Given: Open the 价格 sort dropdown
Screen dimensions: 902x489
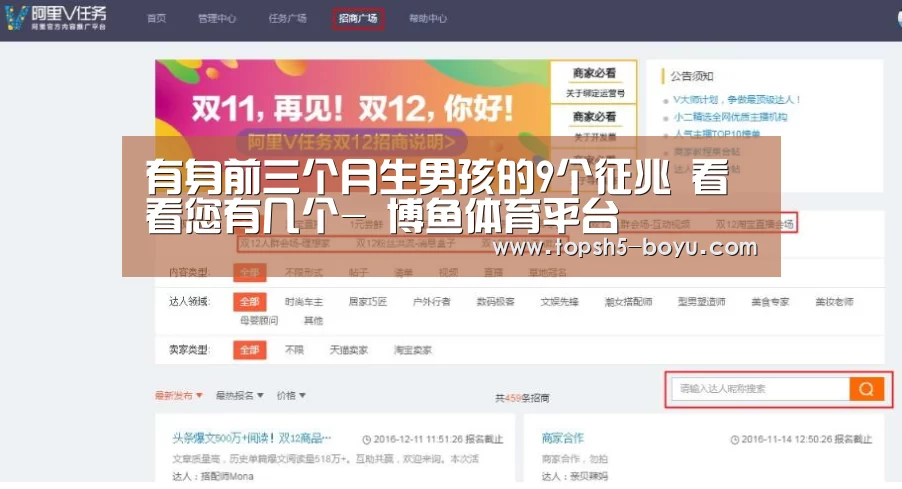Looking at the screenshot, I should [x=291, y=395].
